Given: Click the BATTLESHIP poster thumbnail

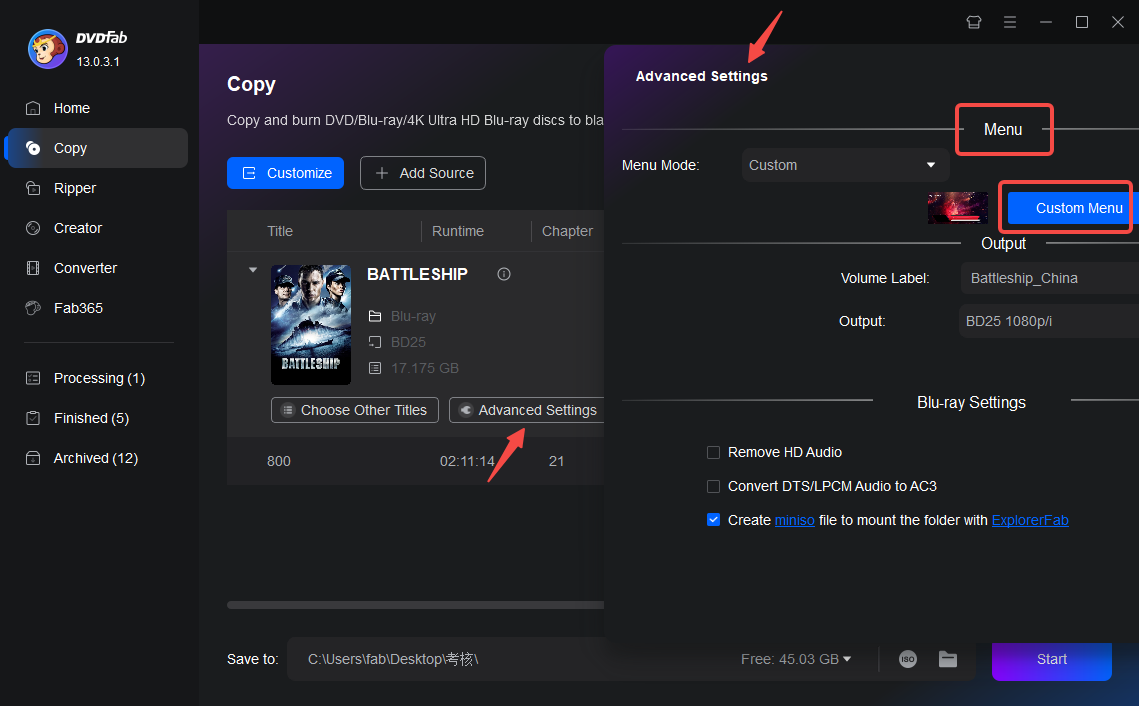Looking at the screenshot, I should coord(311,325).
